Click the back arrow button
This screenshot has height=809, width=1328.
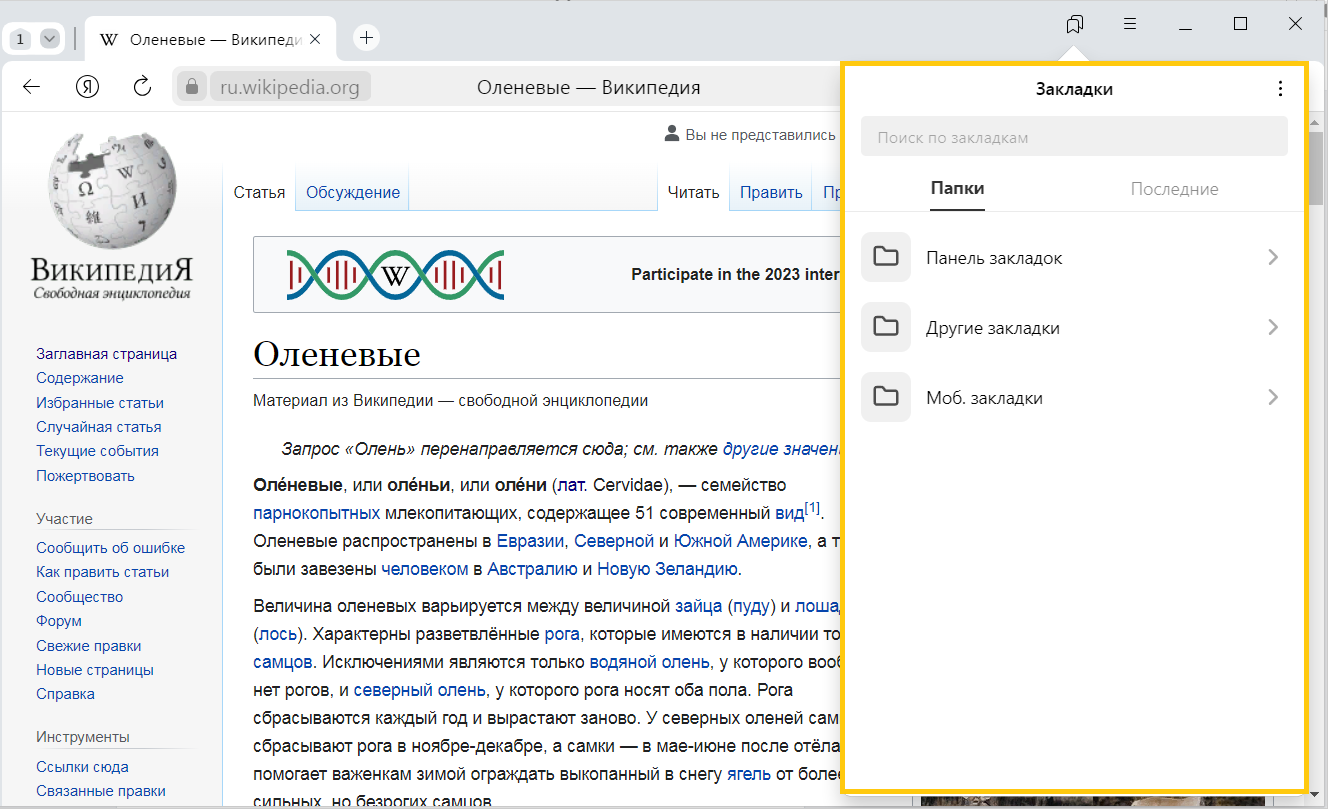coord(31,87)
